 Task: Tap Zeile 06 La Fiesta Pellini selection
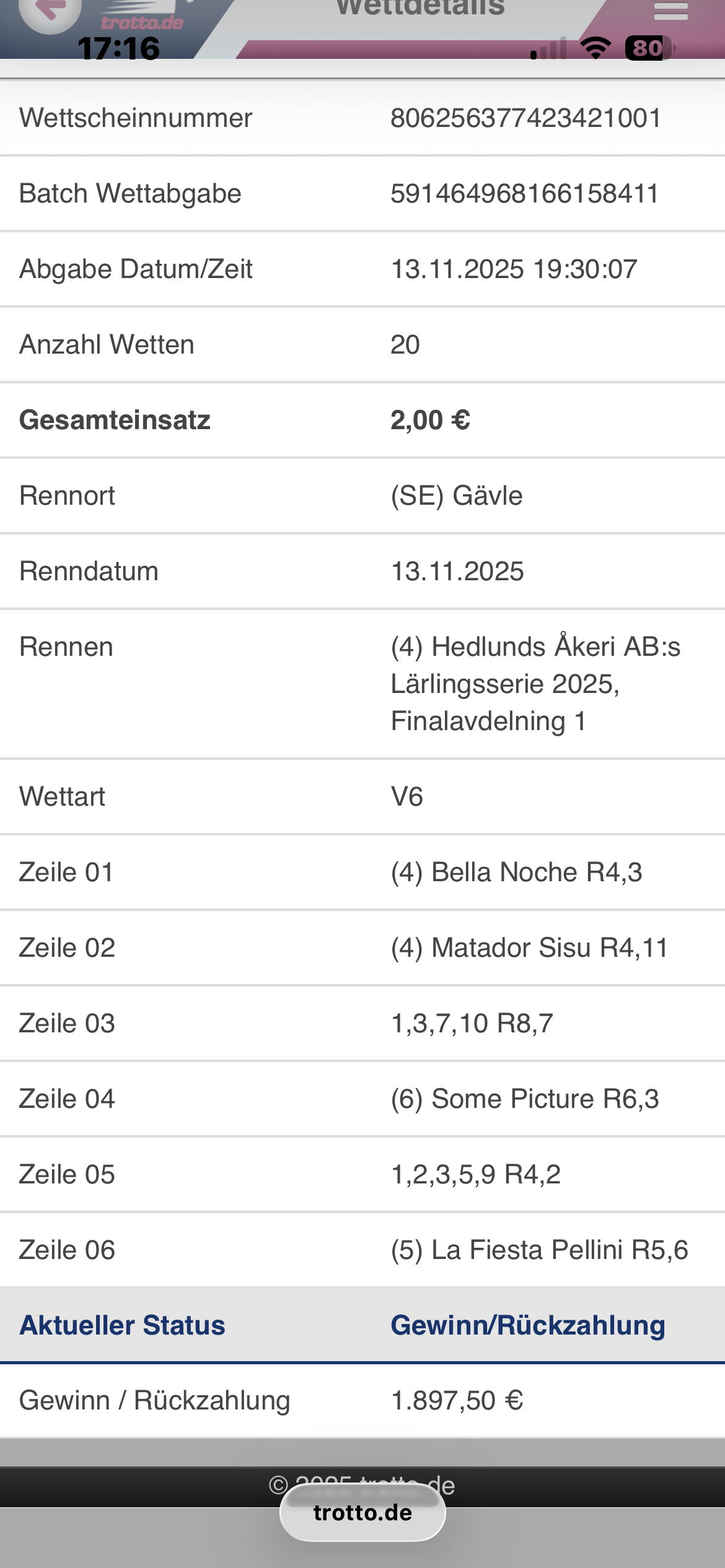(539, 1250)
